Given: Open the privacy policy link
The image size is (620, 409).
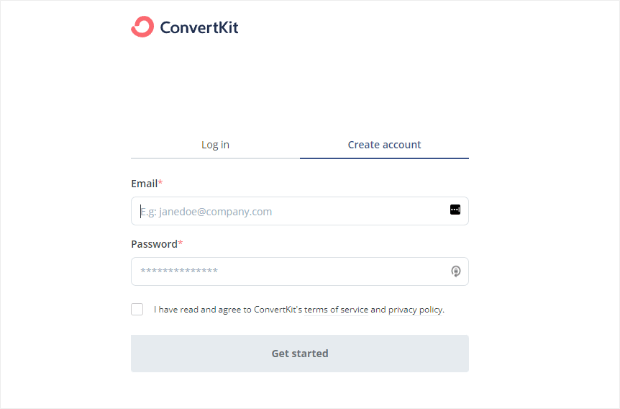Looking at the screenshot, I should [415, 310].
